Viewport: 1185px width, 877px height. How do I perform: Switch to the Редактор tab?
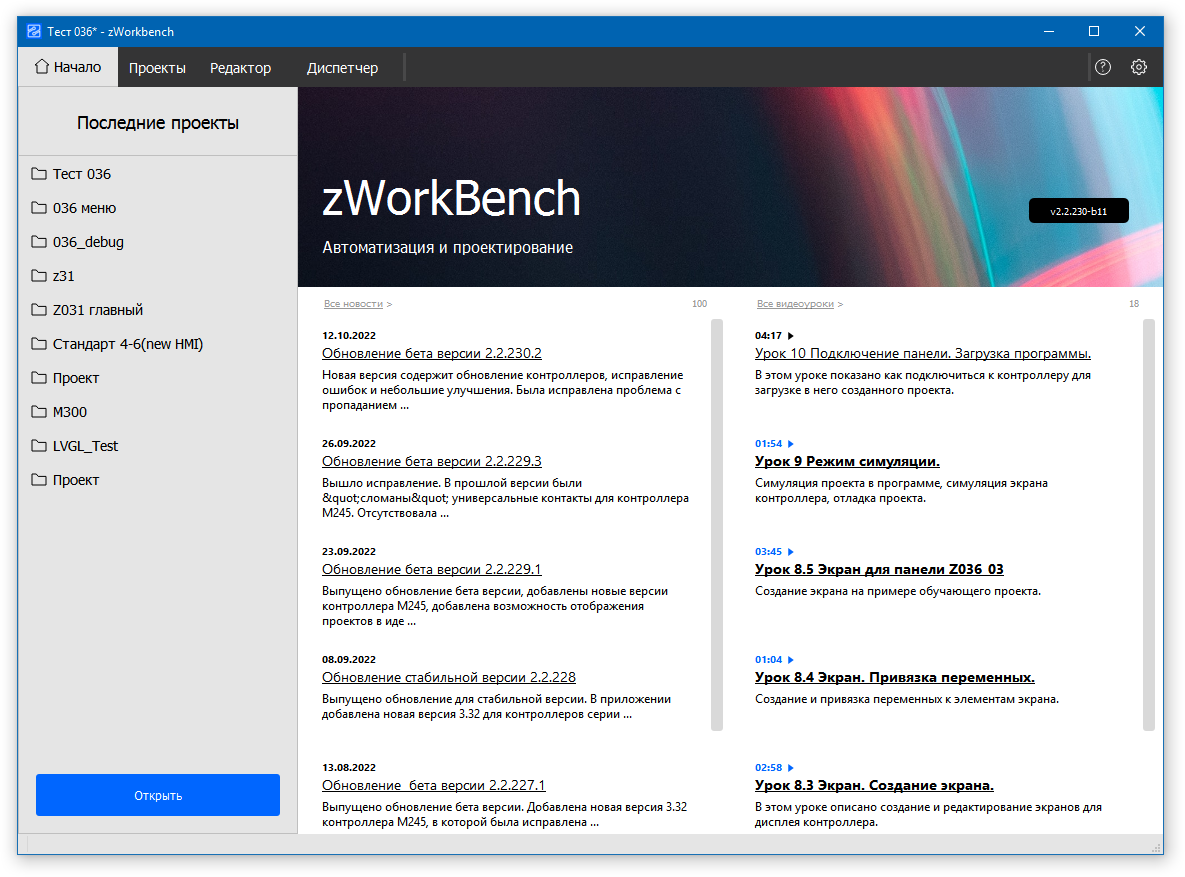coord(240,68)
